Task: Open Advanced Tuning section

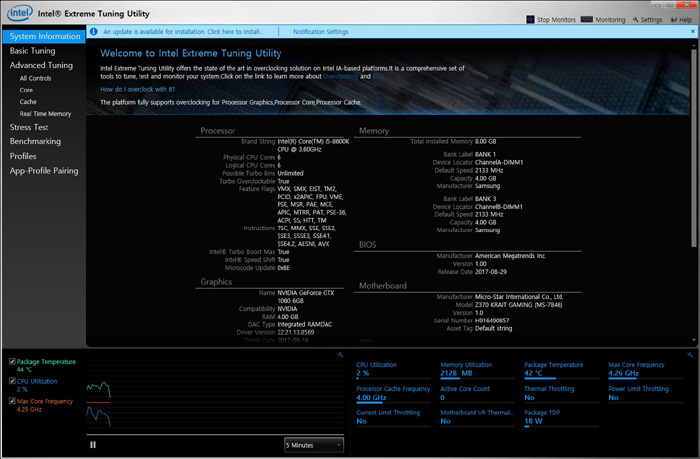Action: point(41,65)
